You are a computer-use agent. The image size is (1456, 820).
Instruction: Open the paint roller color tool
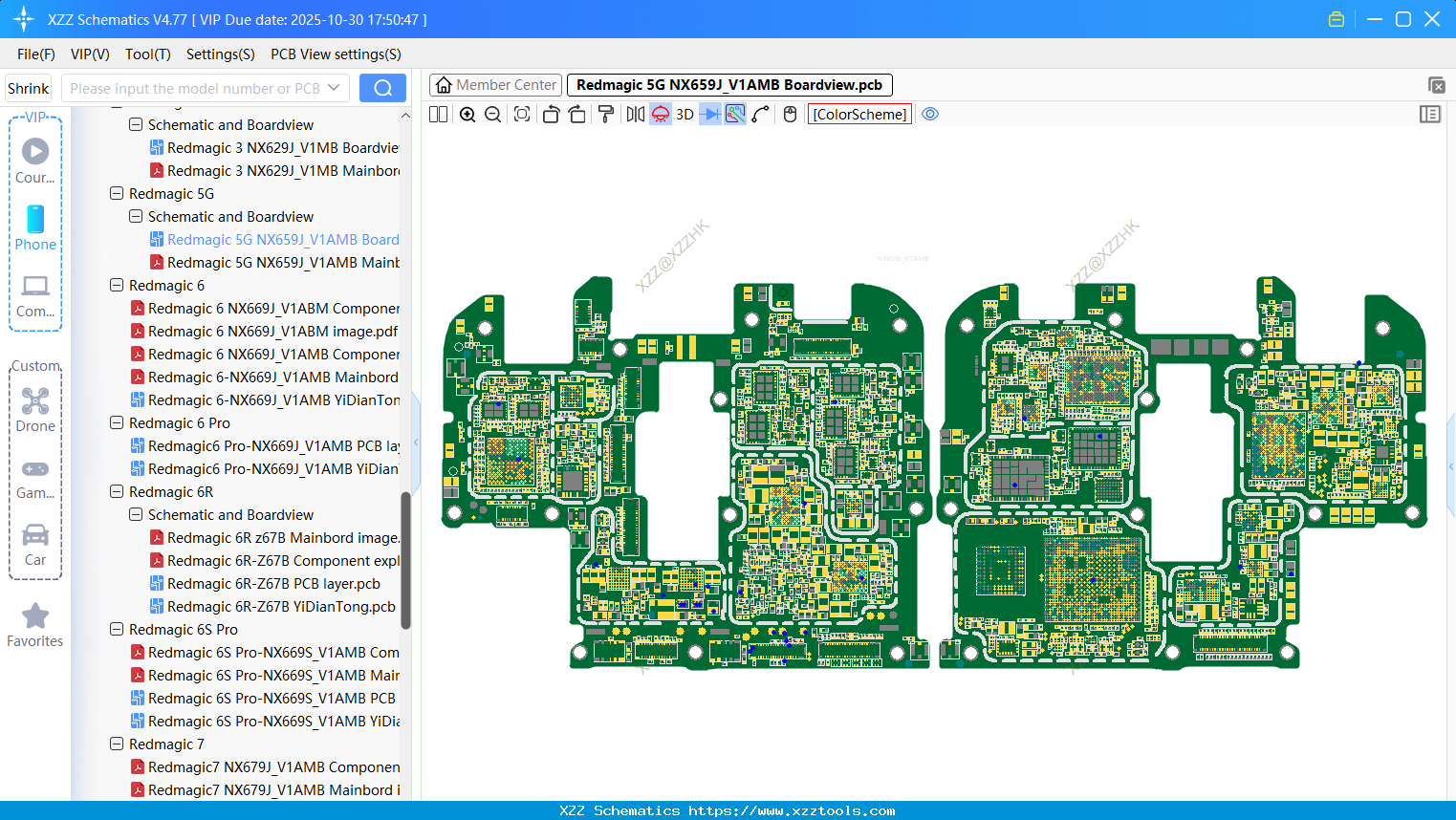(x=606, y=114)
